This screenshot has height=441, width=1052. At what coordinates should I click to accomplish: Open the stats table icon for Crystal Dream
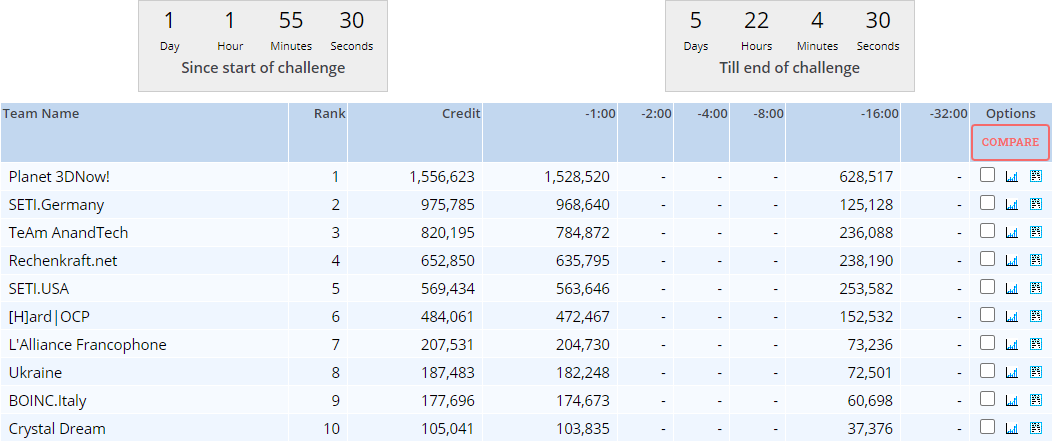(1035, 429)
